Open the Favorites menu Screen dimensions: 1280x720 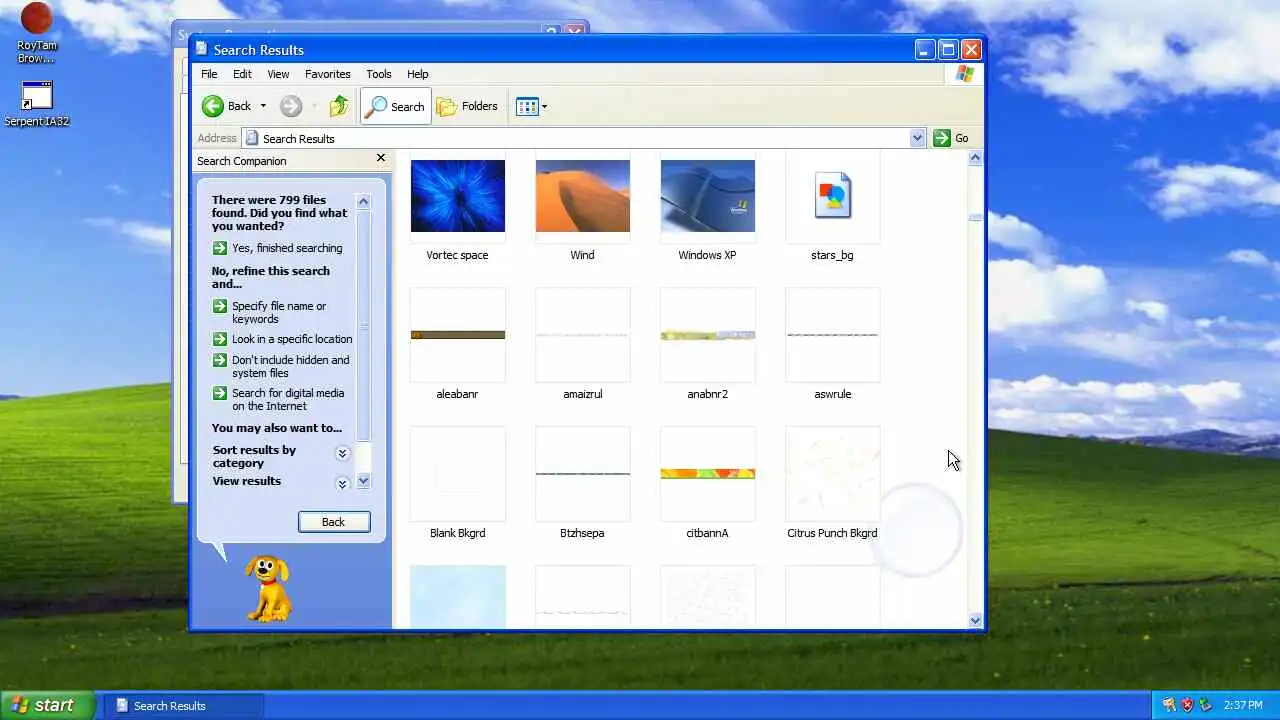328,74
